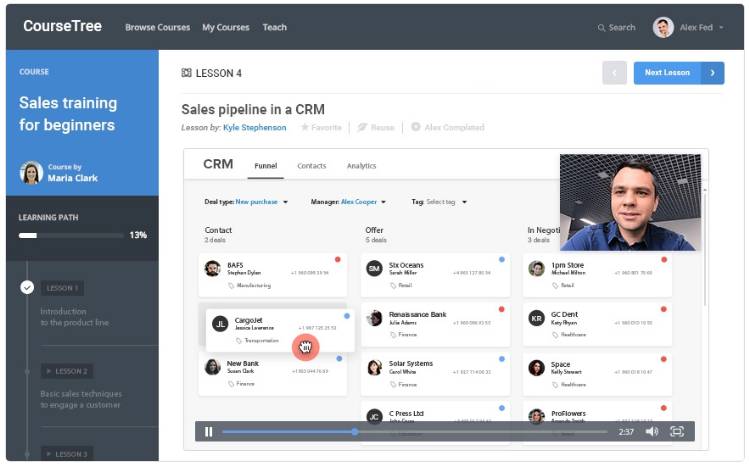Mute the video volume speaker icon

pos(652,432)
